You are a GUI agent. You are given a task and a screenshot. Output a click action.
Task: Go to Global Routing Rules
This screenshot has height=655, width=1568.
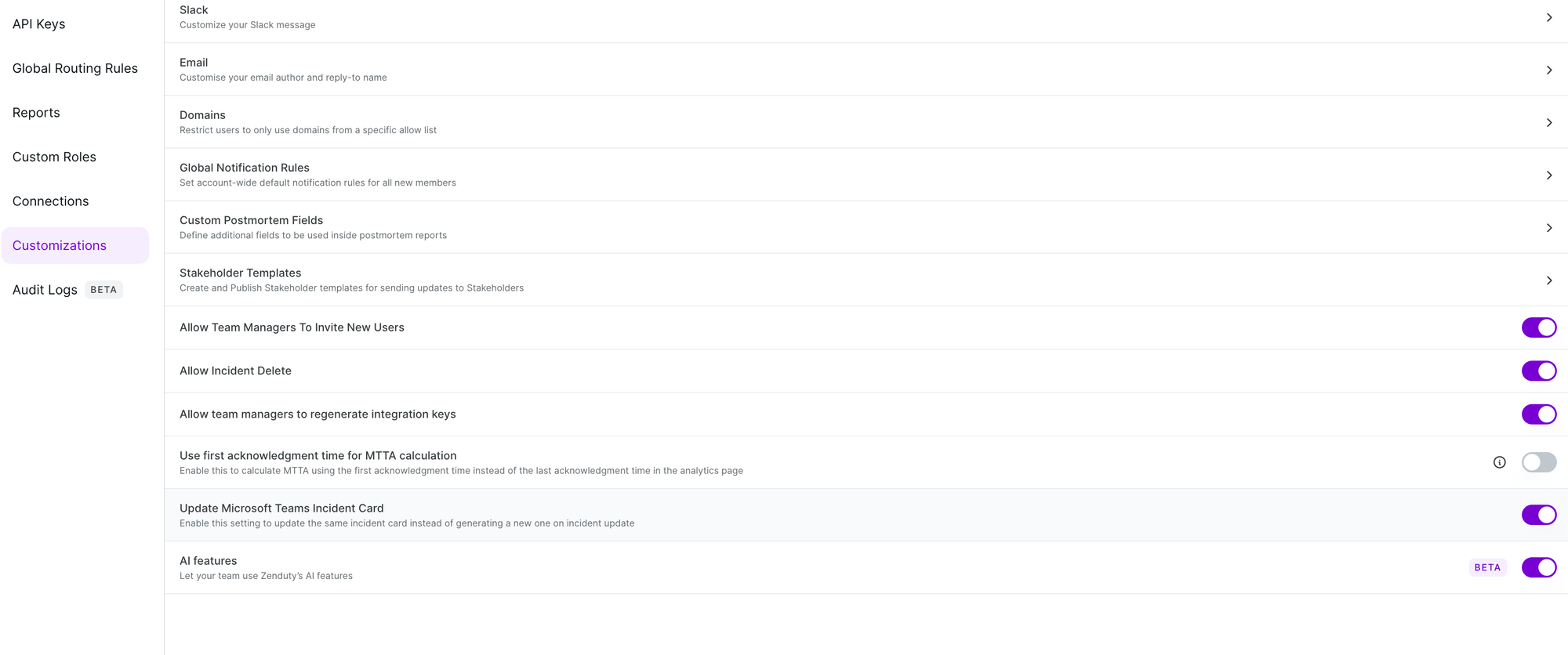pyautogui.click(x=75, y=68)
